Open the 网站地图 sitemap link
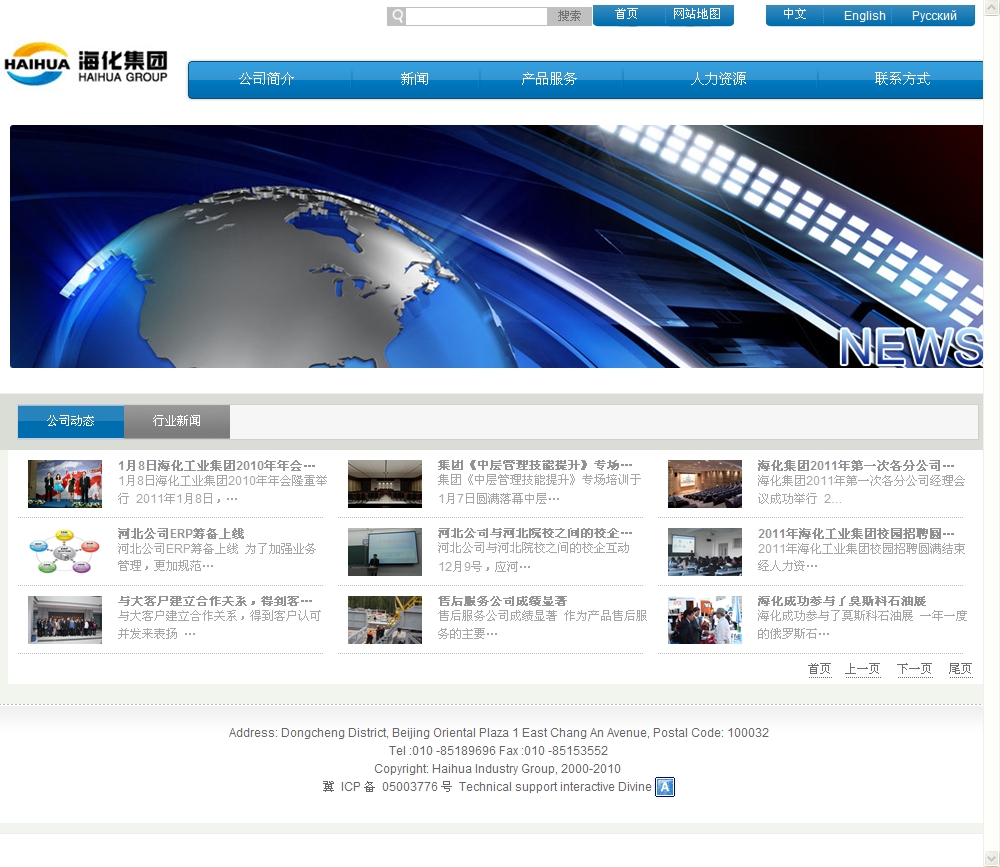 coord(696,15)
